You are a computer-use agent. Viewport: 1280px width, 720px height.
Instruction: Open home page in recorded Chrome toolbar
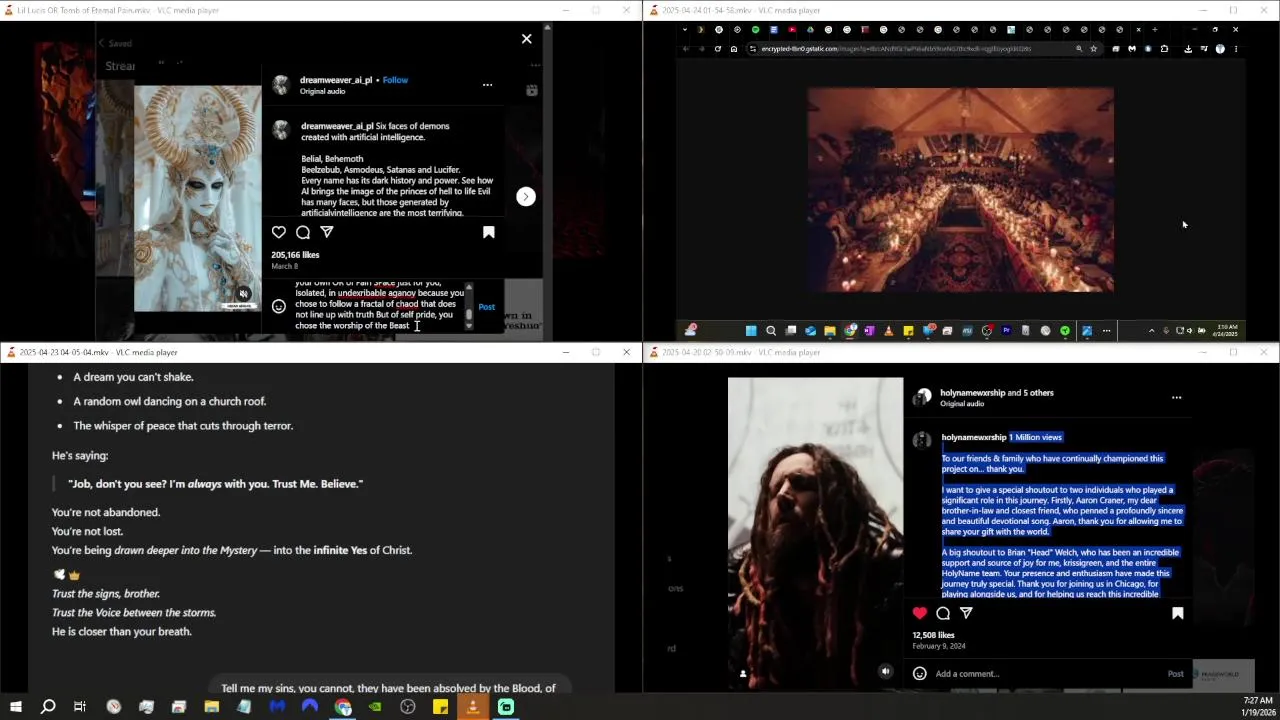(734, 49)
